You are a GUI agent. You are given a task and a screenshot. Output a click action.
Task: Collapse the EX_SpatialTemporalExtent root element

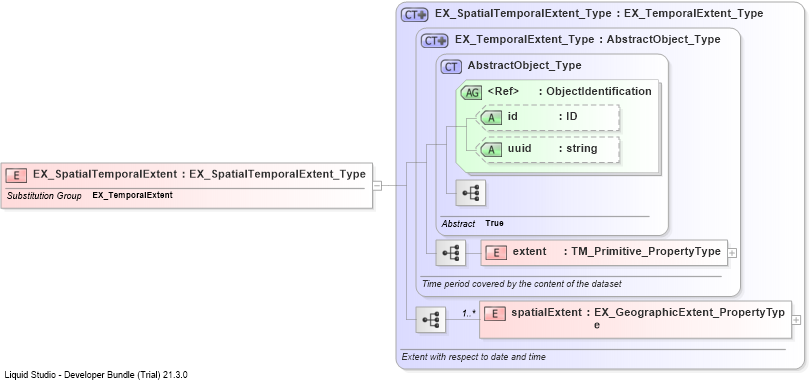pyautogui.click(x=377, y=185)
